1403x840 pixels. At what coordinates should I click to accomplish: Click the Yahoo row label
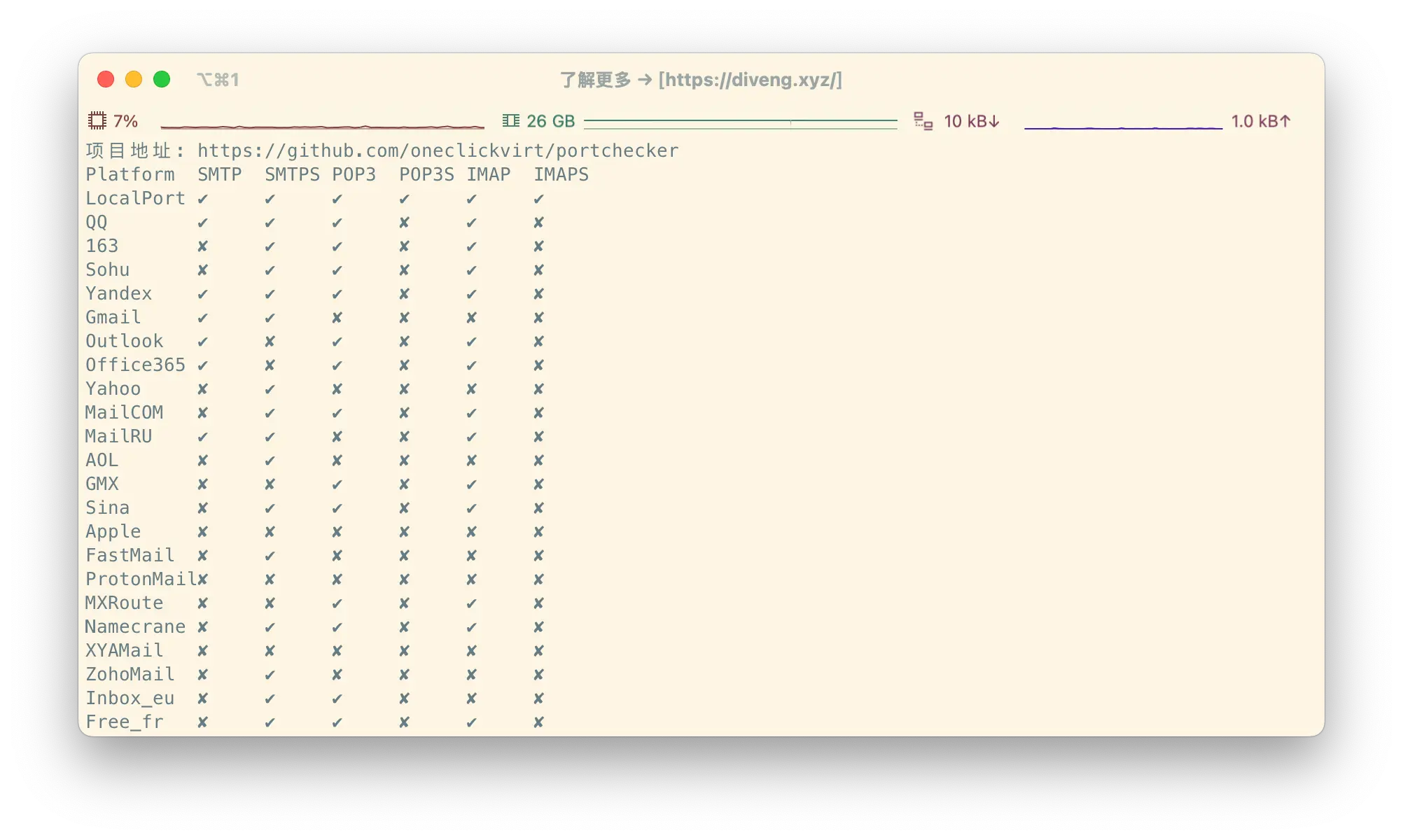pos(113,388)
